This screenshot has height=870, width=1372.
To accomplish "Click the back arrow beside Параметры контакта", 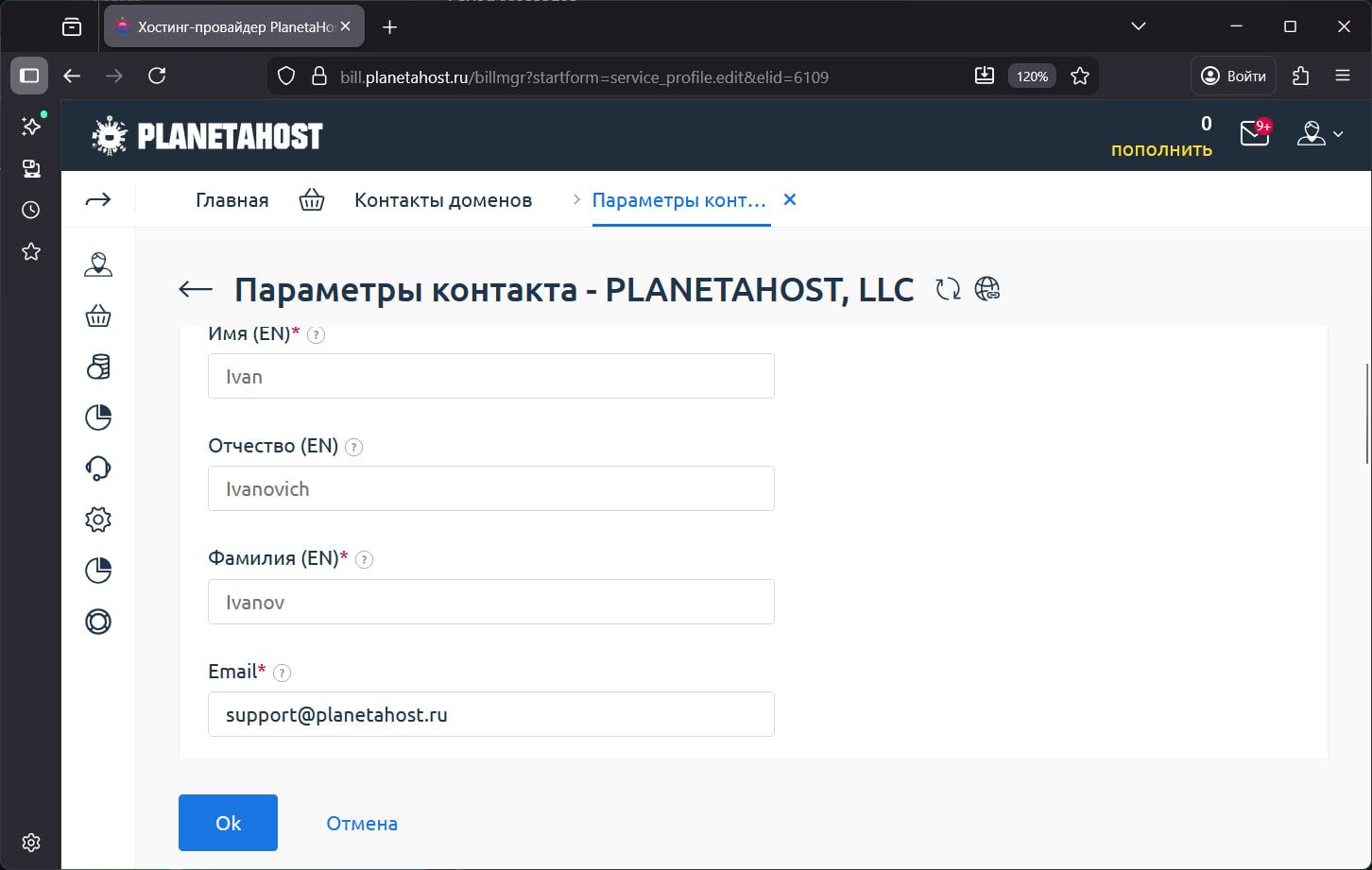I will click(193, 289).
